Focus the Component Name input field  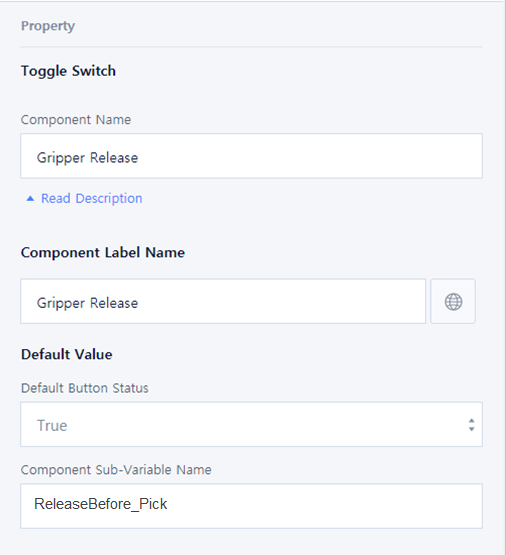251,156
